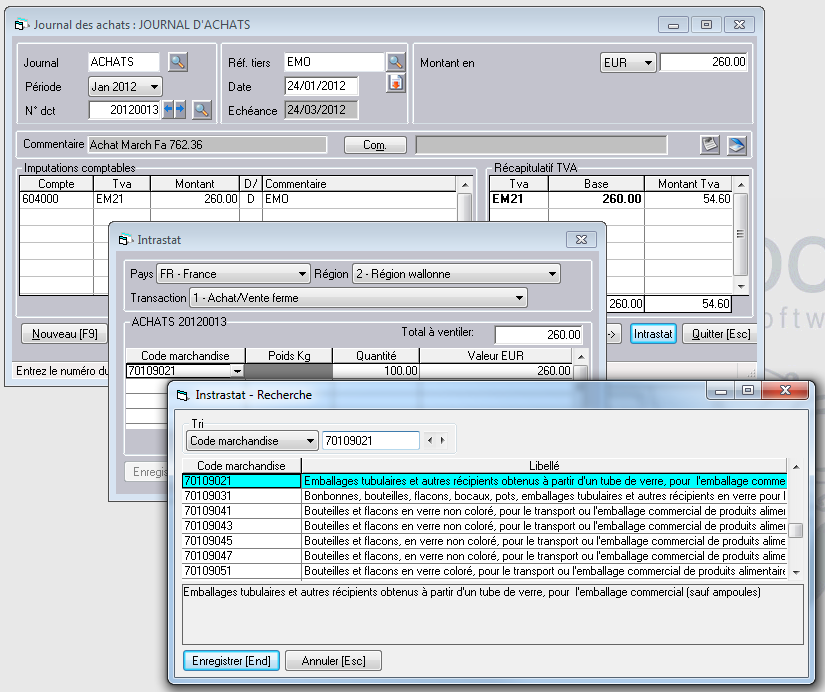The height and width of the screenshot is (692, 825).
Task: Click the N° dct 20120013 field
Action: [125, 110]
